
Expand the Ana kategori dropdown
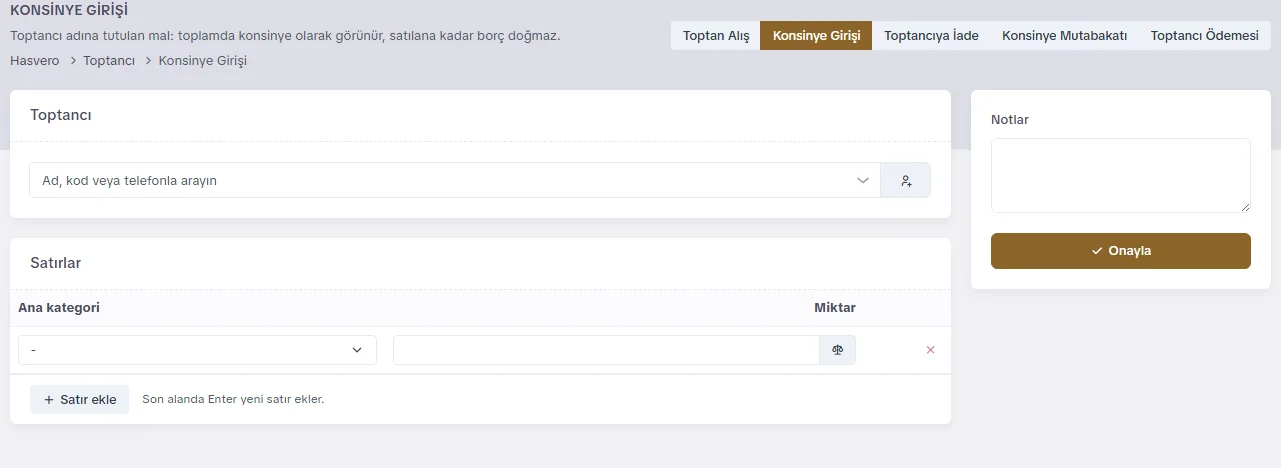pos(198,350)
